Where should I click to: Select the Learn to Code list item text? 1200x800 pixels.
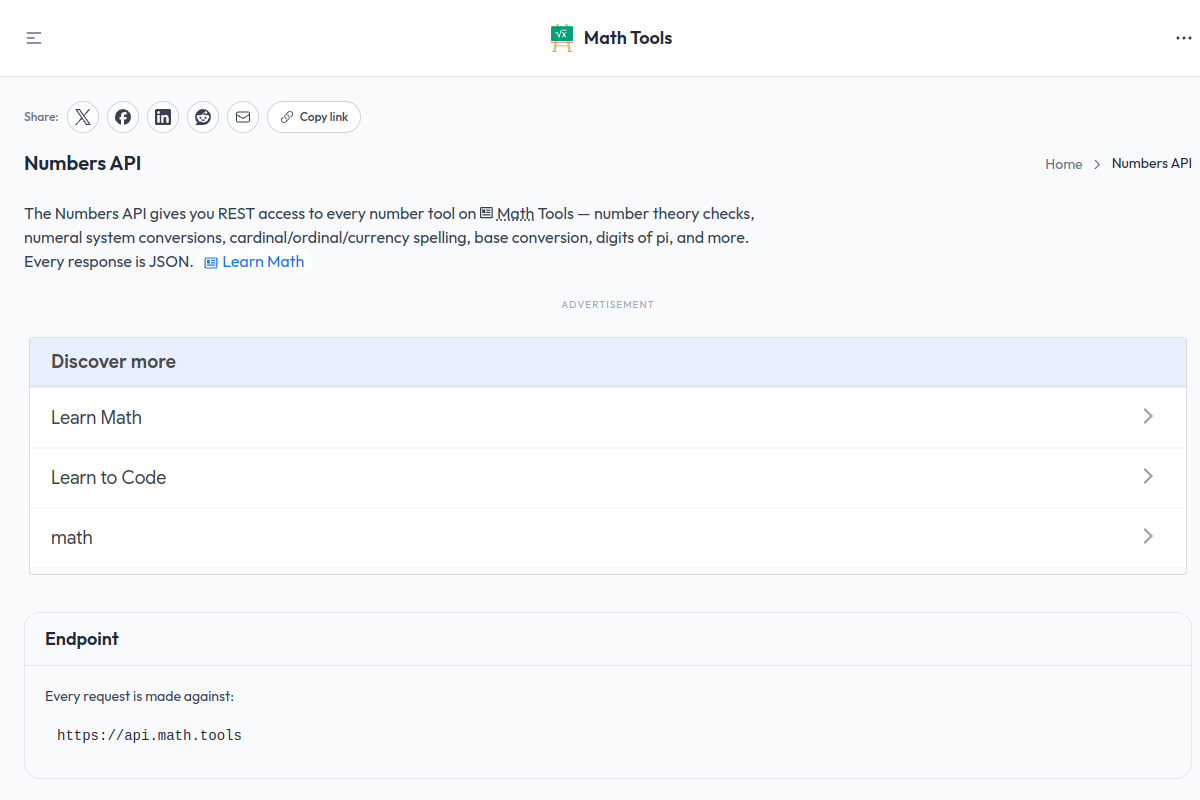108,478
